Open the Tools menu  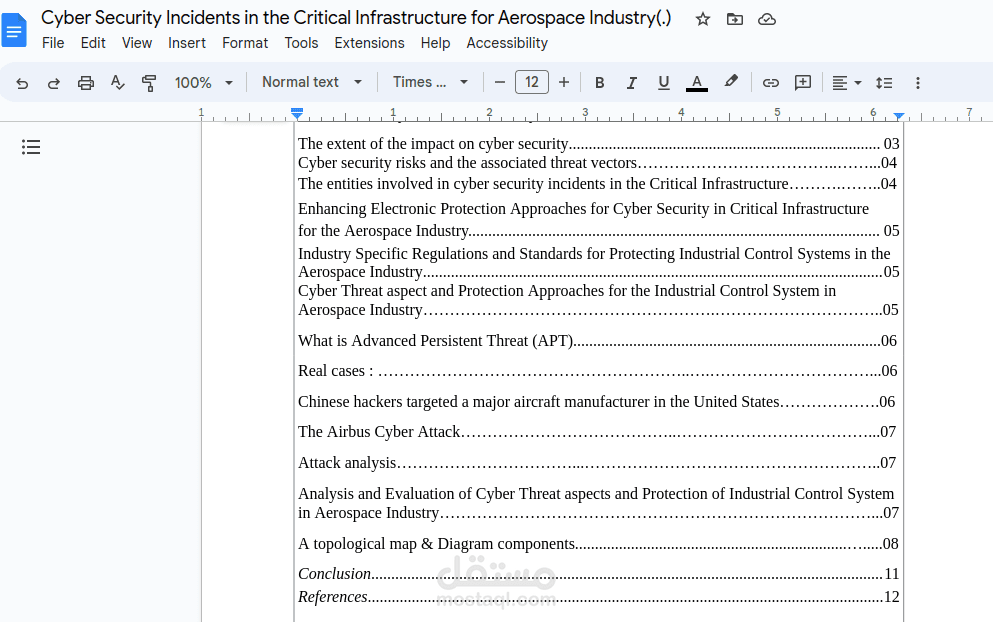[301, 43]
